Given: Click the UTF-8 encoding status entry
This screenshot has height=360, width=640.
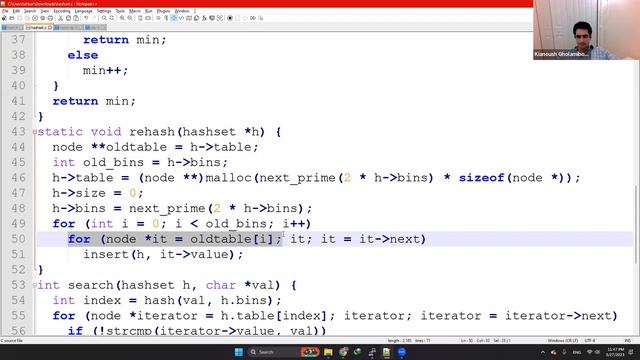Looking at the screenshot, I should (590, 340).
